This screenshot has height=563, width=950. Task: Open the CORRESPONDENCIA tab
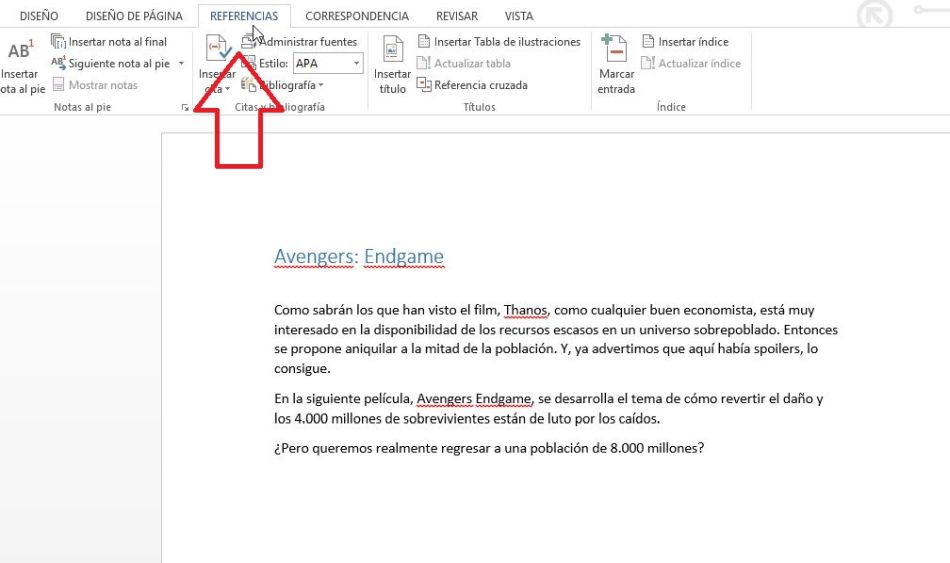point(357,16)
